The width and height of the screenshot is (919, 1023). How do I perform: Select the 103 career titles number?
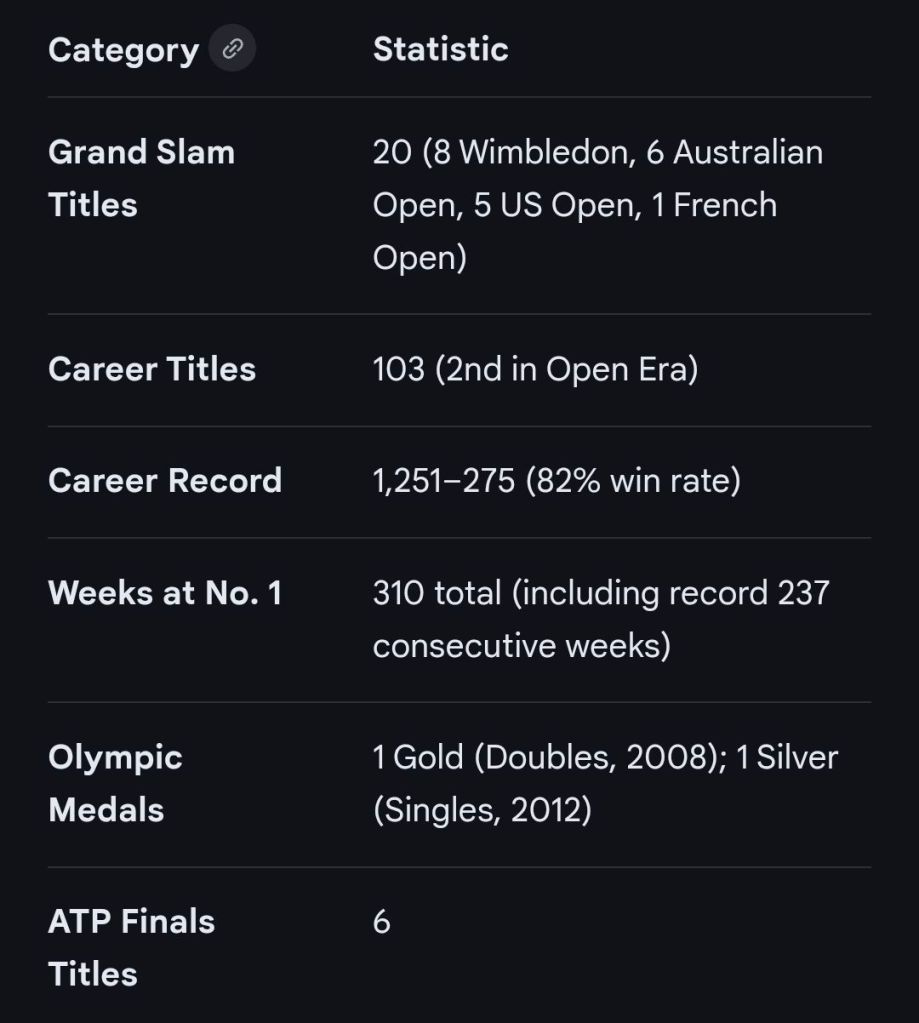click(x=398, y=369)
